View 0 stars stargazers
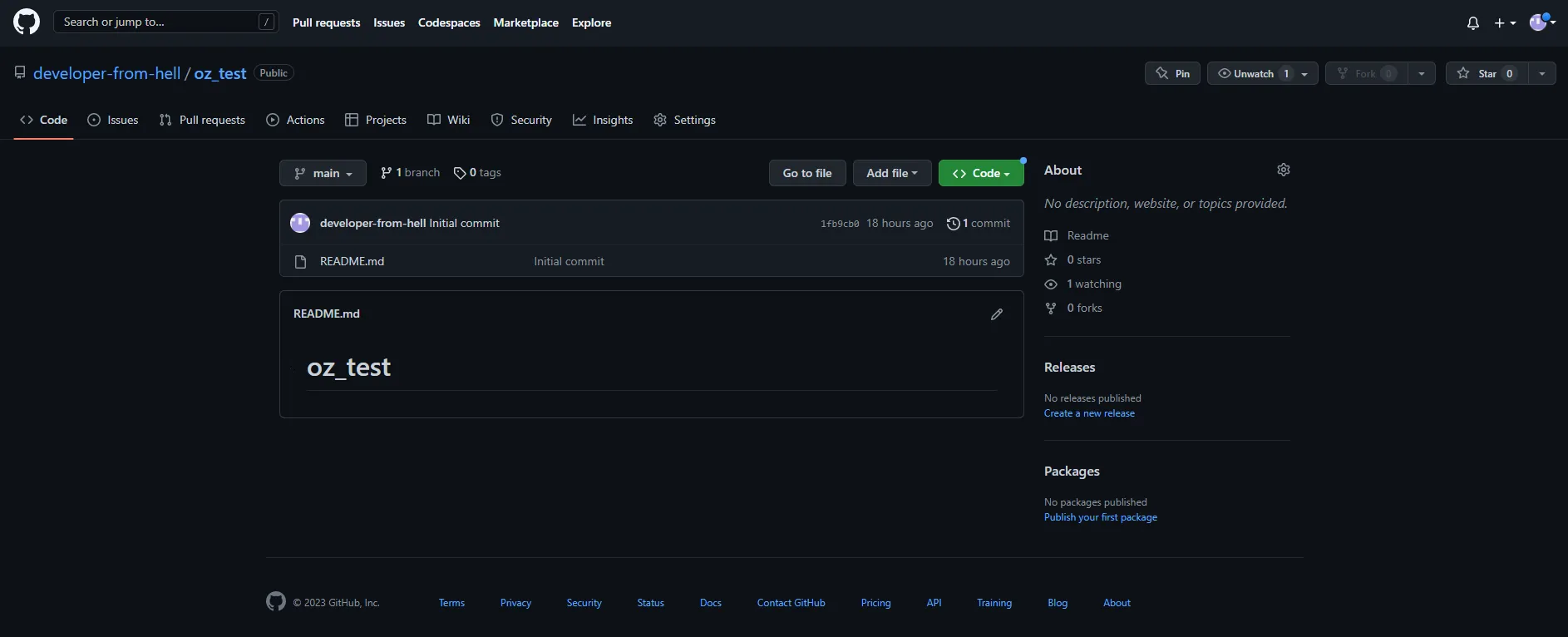1568x637 pixels. [x=1072, y=259]
